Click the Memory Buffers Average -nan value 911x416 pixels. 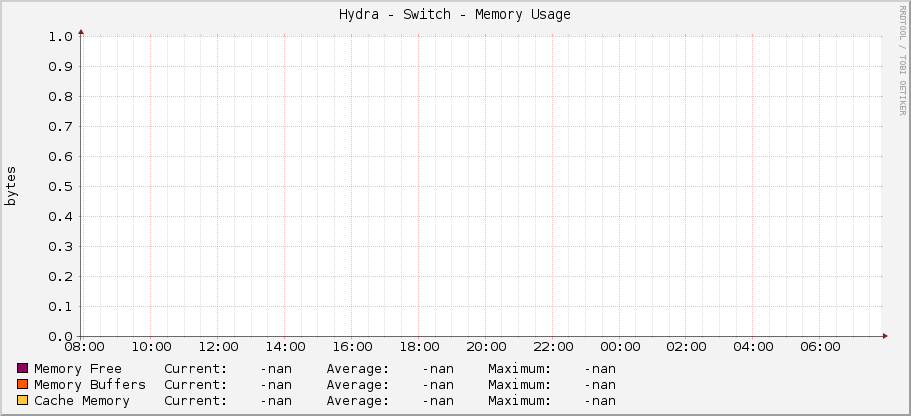click(438, 385)
